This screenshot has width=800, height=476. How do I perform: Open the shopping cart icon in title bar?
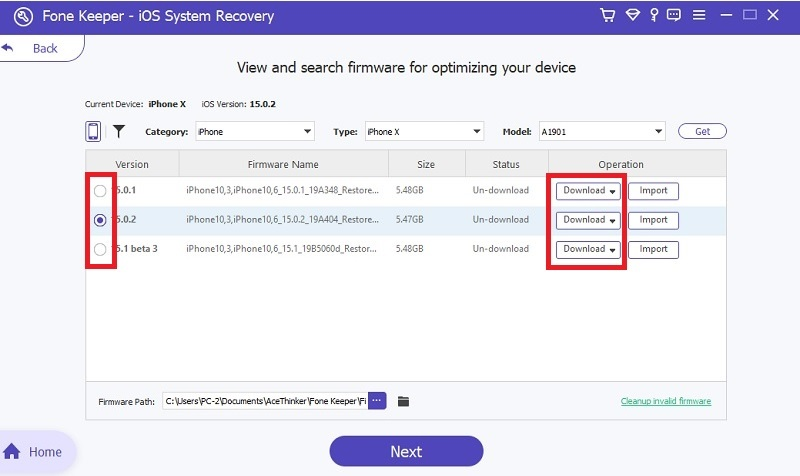(x=607, y=15)
